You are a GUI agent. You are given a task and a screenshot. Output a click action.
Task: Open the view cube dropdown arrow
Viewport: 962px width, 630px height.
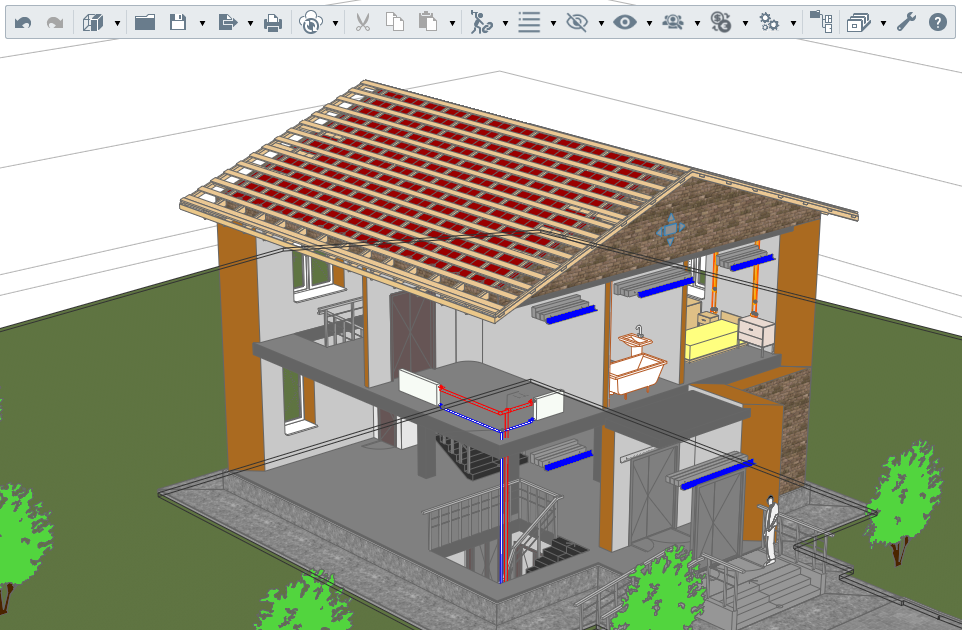point(117,24)
